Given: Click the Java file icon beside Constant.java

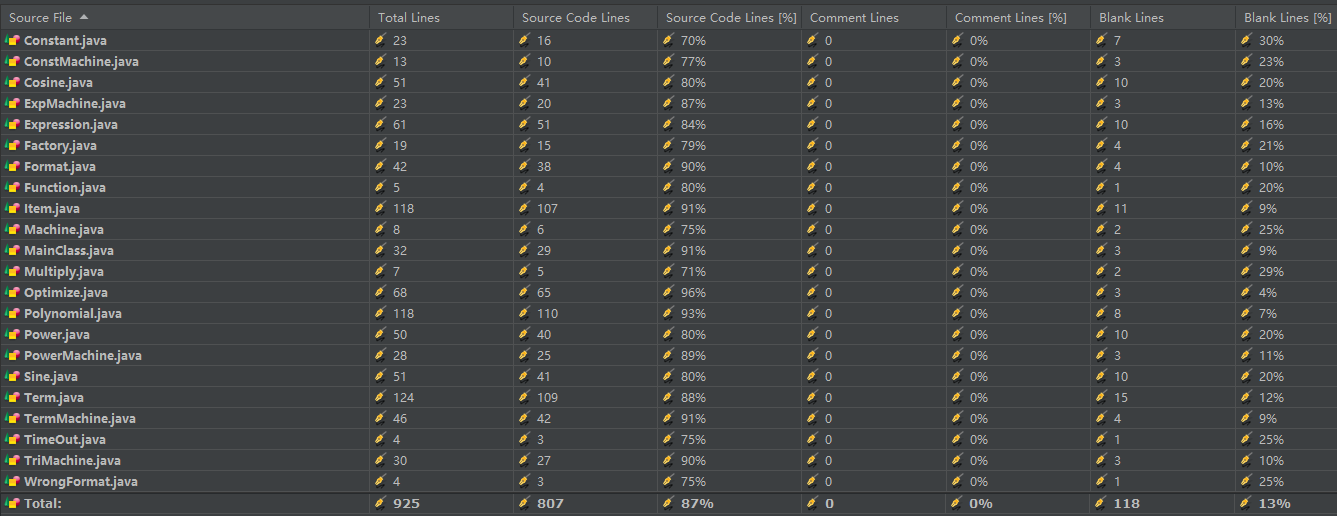Looking at the screenshot, I should [13, 40].
